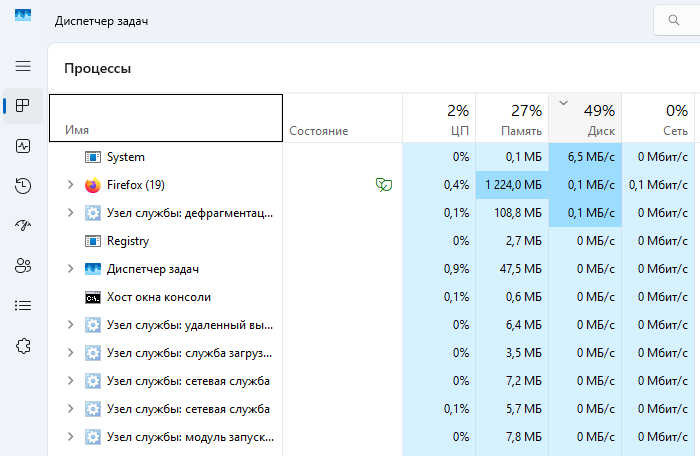
Task: Sort by the Память column header
Action: point(512,118)
